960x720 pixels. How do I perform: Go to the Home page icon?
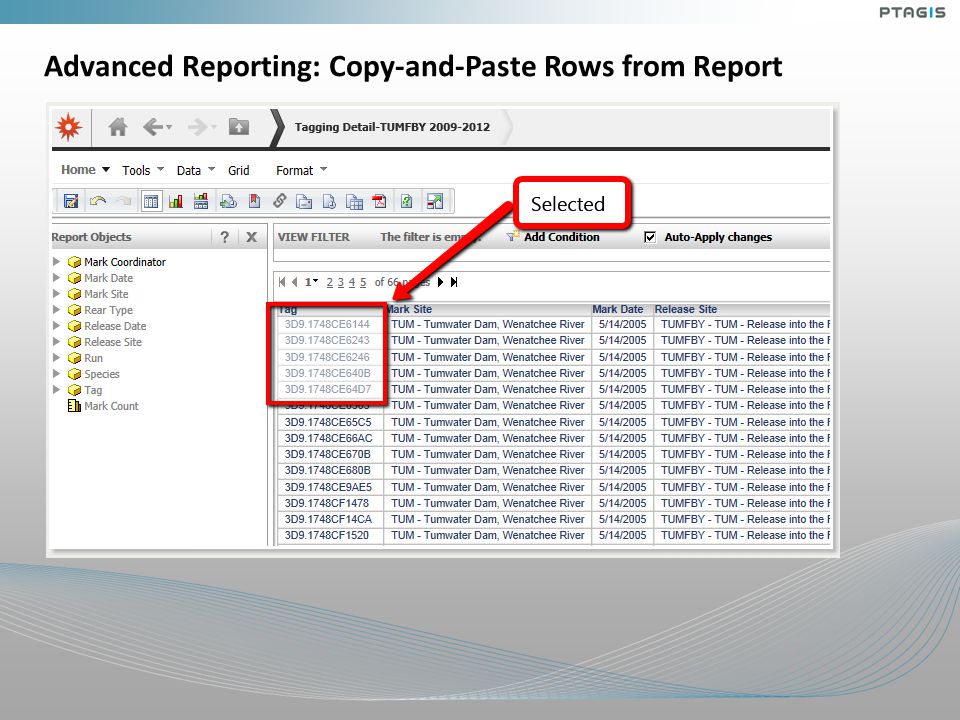[x=118, y=127]
